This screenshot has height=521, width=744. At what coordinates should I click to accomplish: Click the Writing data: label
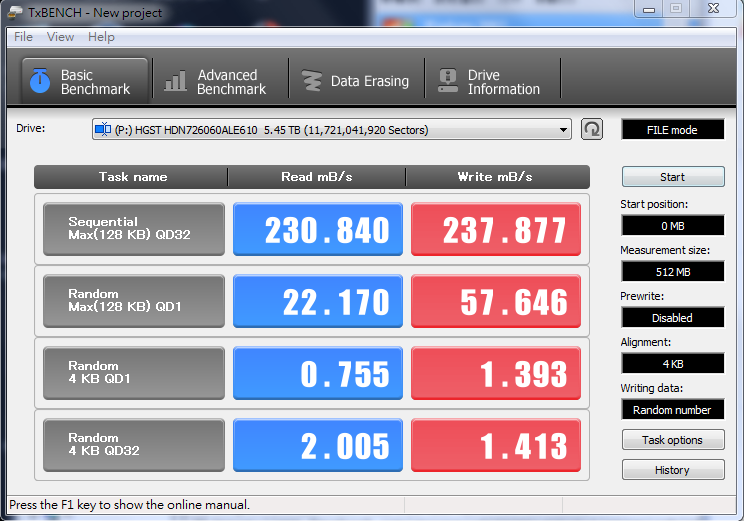pos(651,388)
